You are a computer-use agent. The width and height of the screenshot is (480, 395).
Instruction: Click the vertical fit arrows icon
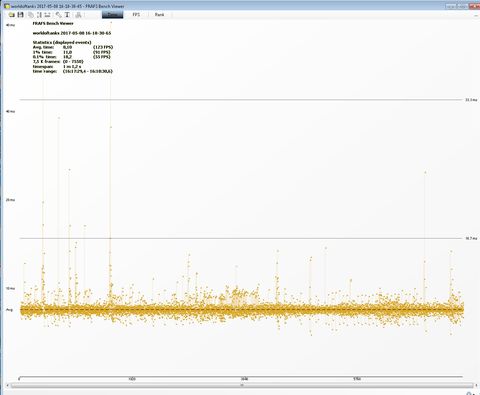[x=39, y=15]
